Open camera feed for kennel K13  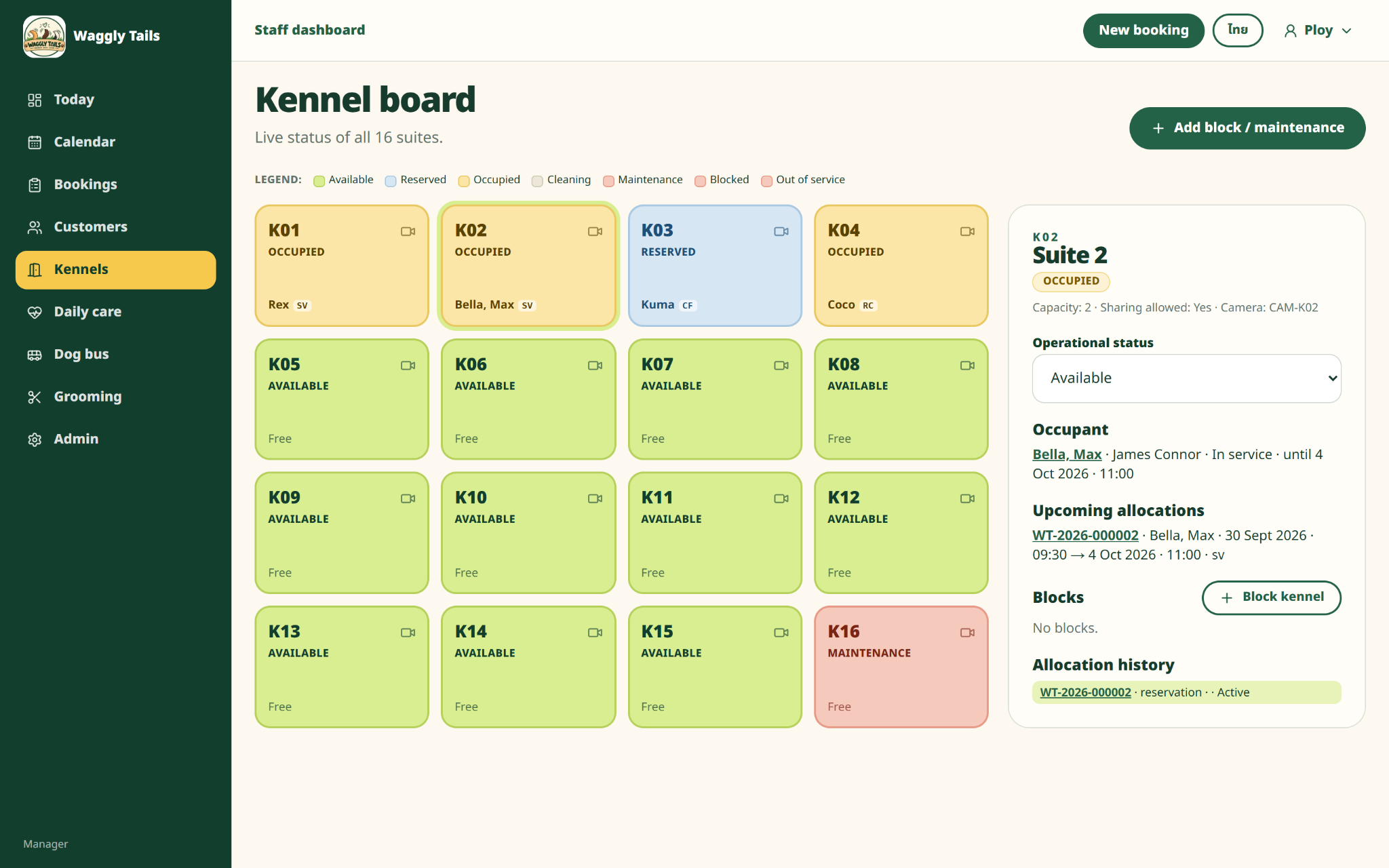click(408, 633)
